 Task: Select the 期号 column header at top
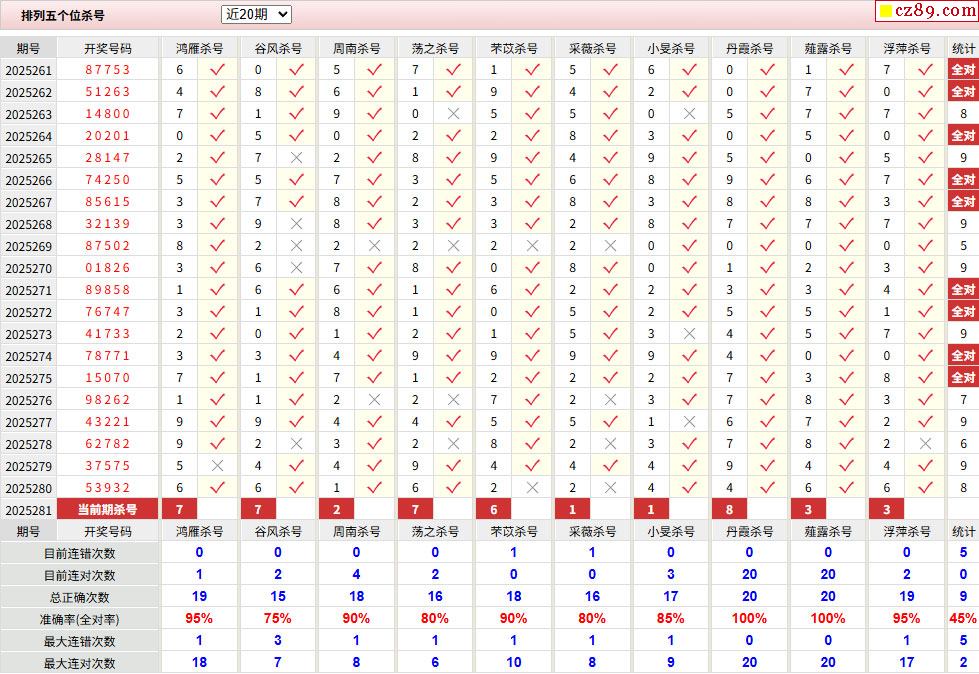pyautogui.click(x=28, y=48)
